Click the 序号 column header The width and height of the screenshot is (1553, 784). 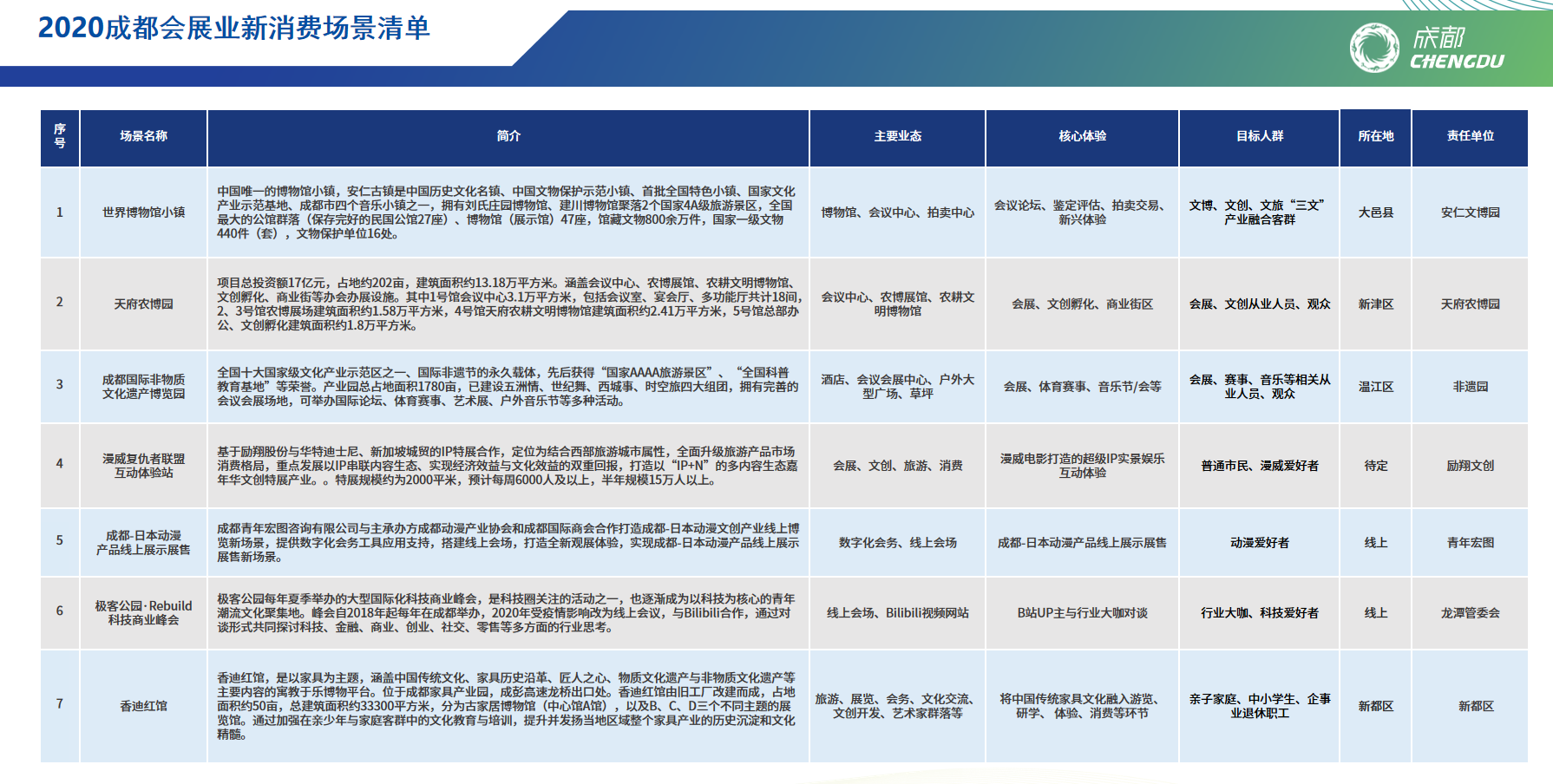(x=60, y=136)
